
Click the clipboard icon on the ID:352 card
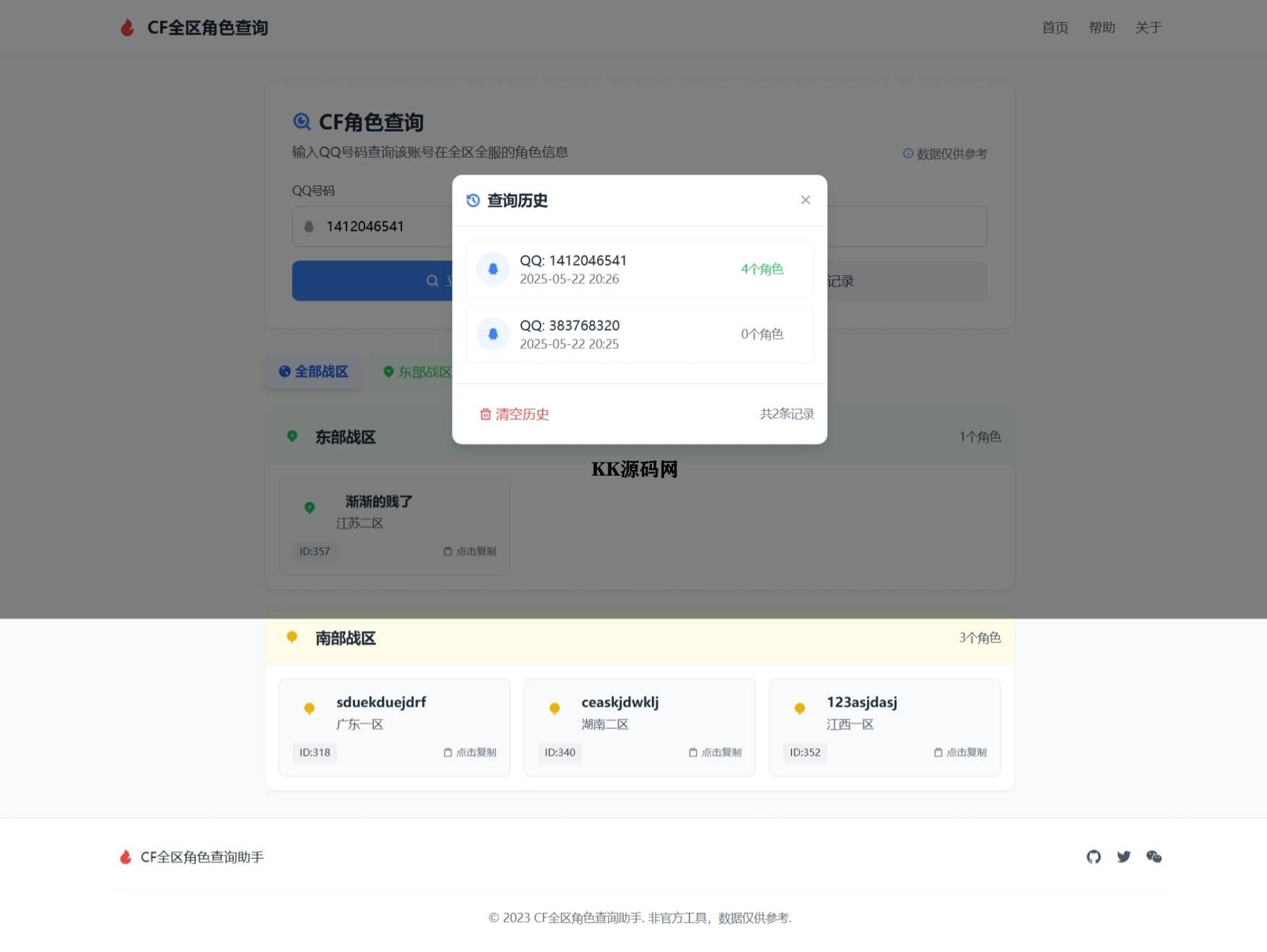[938, 752]
